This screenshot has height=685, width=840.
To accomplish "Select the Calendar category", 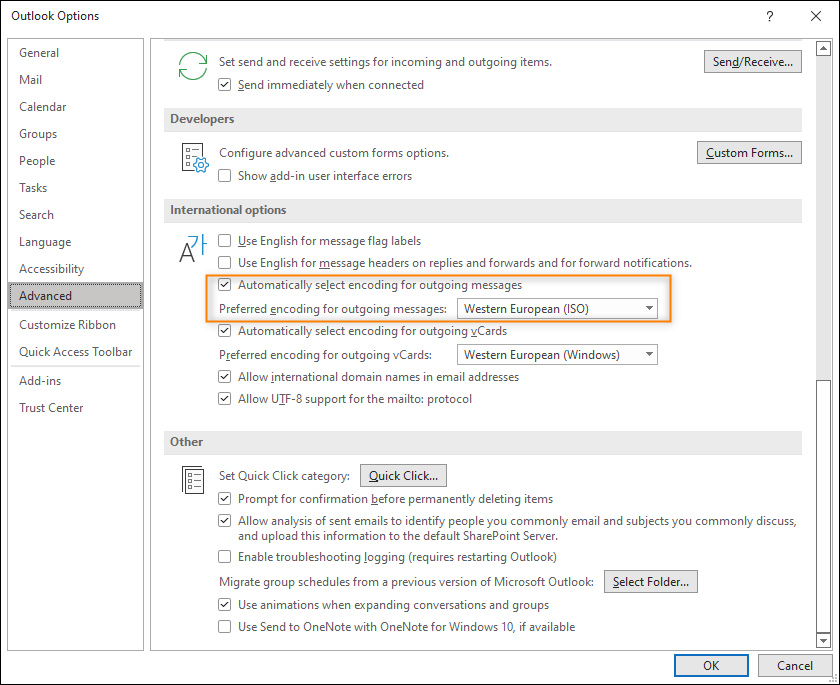I will pos(76,107).
